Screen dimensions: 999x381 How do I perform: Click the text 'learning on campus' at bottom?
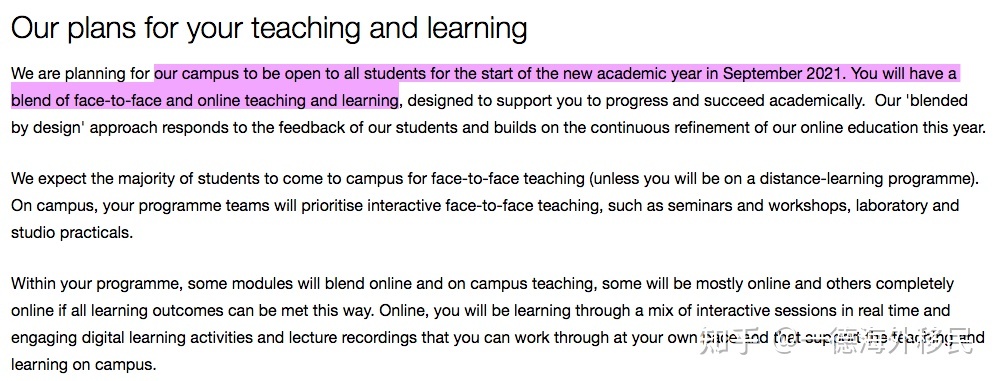pyautogui.click(x=82, y=365)
